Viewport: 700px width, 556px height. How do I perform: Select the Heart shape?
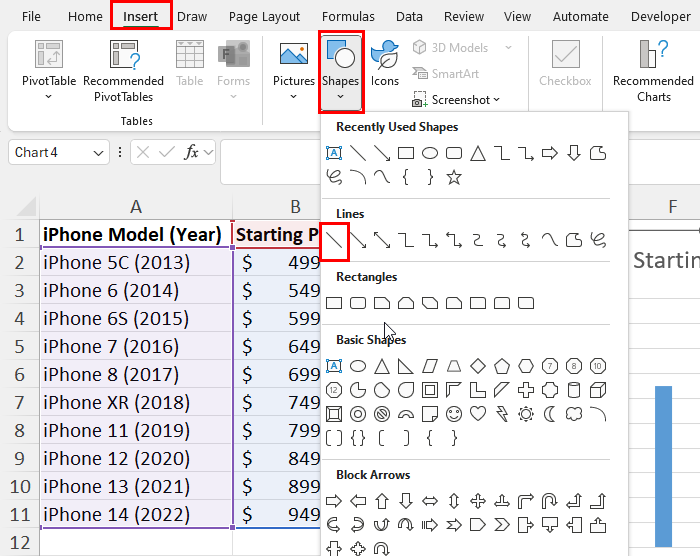(x=478, y=414)
